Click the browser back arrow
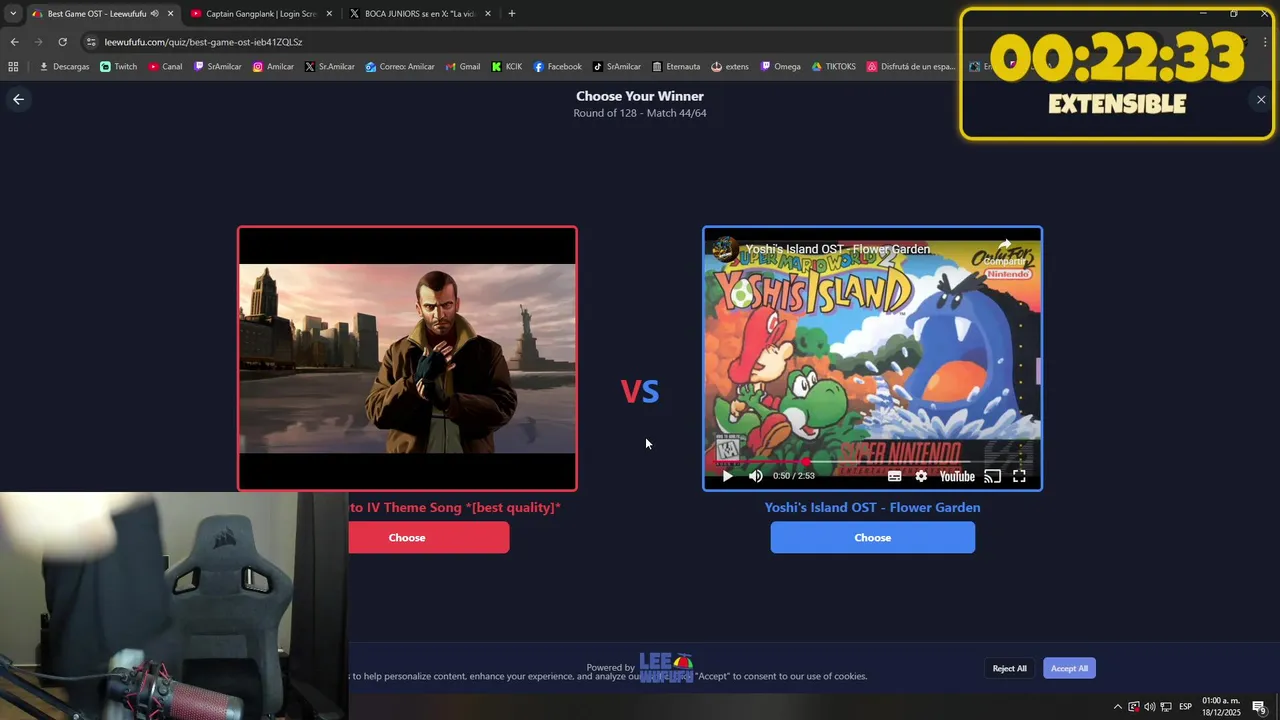This screenshot has height=720, width=1280. pyautogui.click(x=14, y=42)
